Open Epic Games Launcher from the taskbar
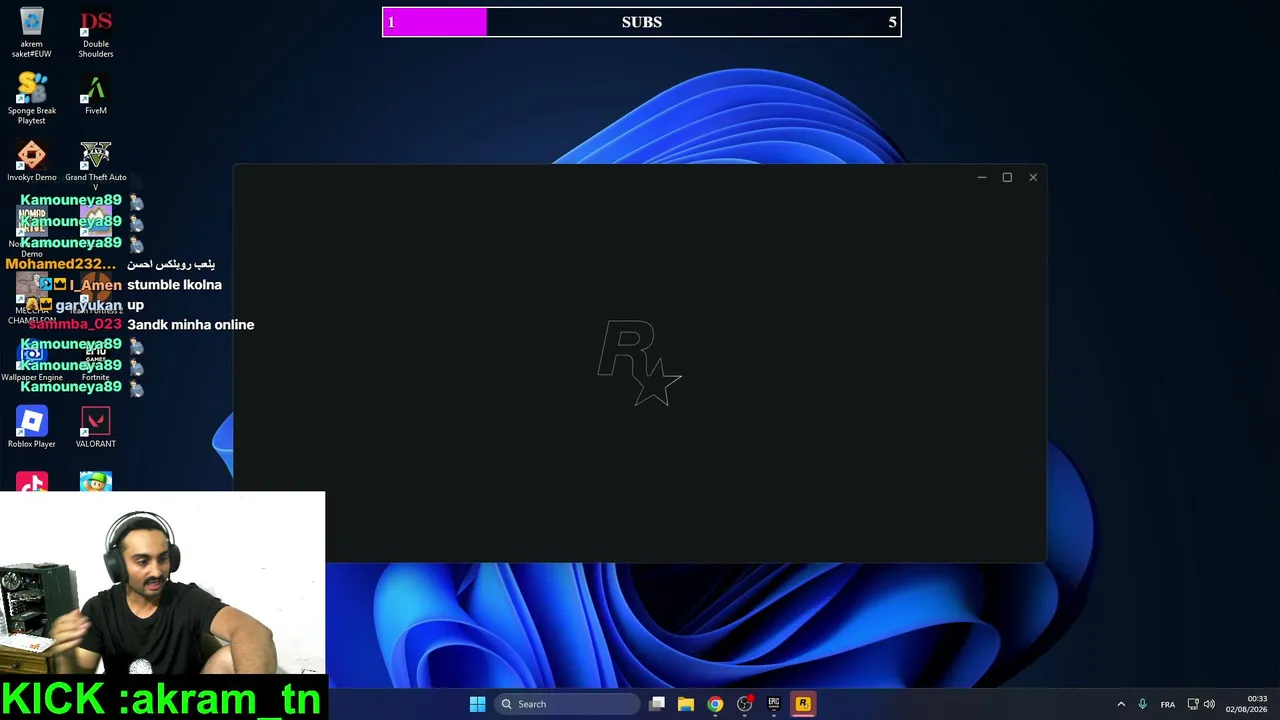This screenshot has width=1280, height=720. pyautogui.click(x=773, y=704)
